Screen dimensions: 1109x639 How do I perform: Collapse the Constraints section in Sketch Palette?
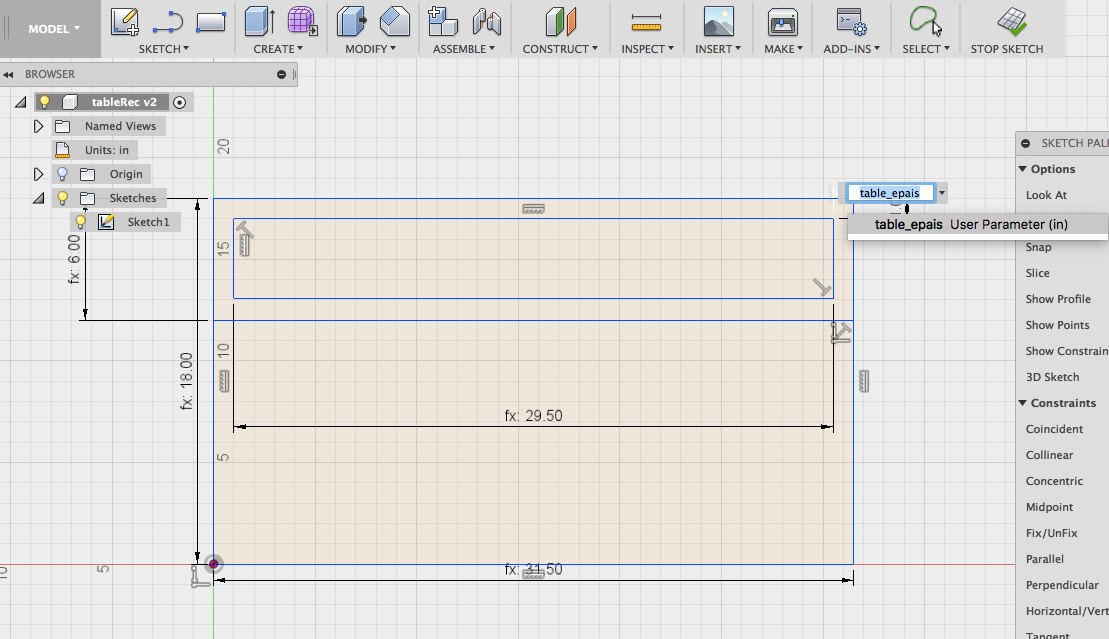(1023, 403)
